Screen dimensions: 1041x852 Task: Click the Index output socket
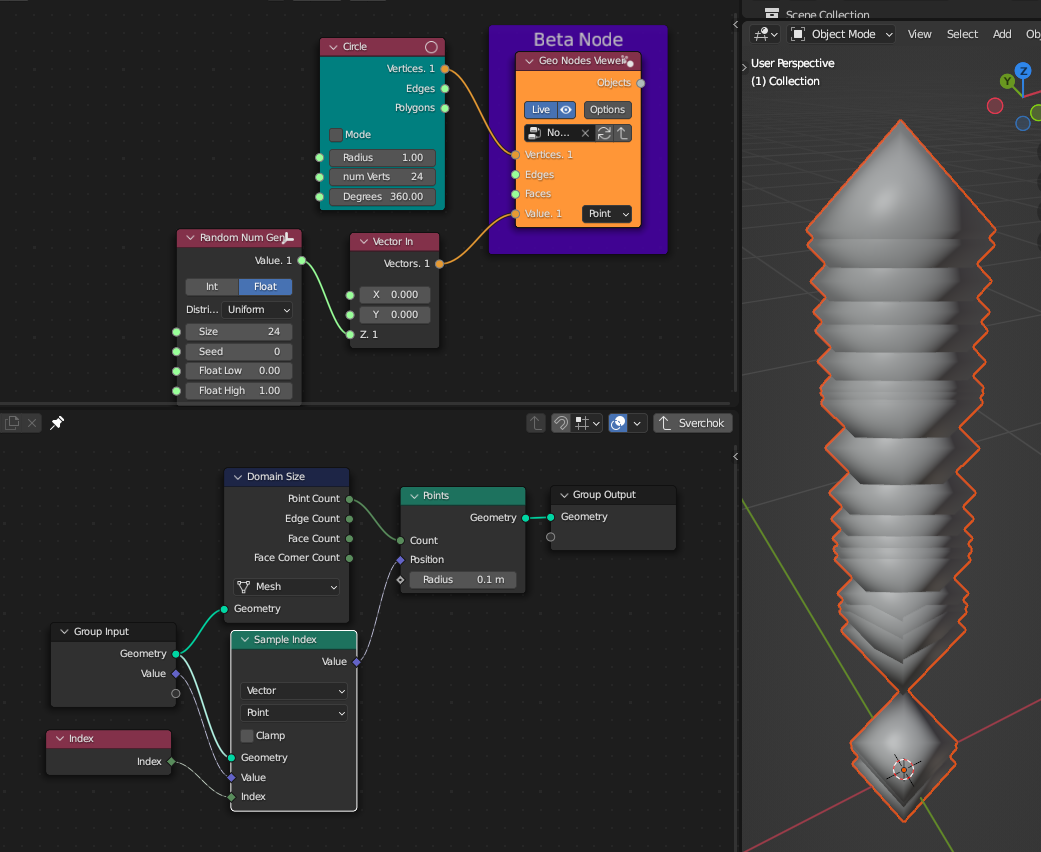171,762
